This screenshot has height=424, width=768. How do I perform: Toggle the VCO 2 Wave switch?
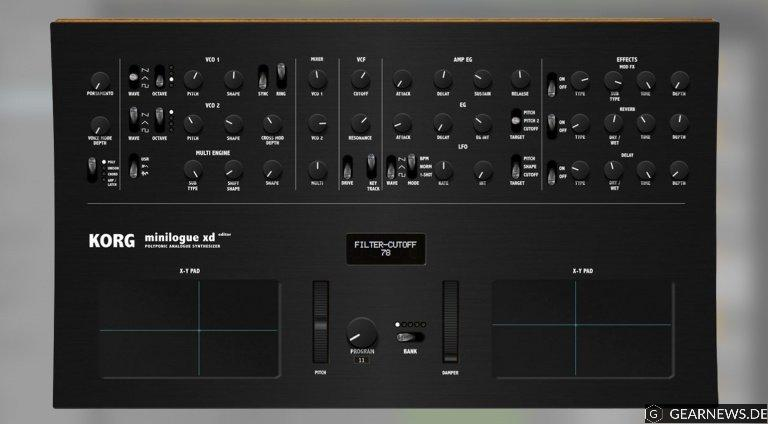pos(133,120)
